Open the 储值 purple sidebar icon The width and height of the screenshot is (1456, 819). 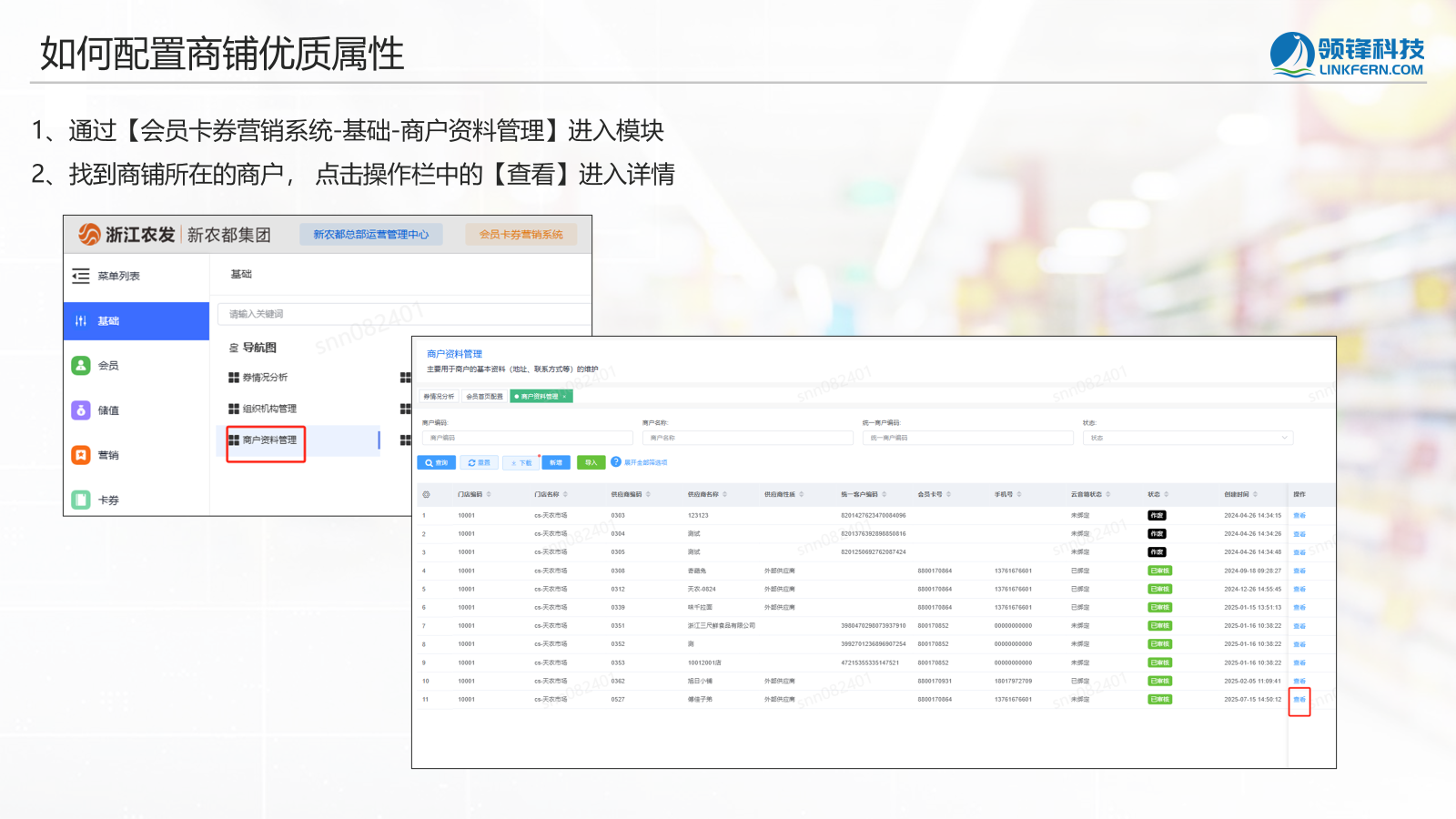[81, 410]
